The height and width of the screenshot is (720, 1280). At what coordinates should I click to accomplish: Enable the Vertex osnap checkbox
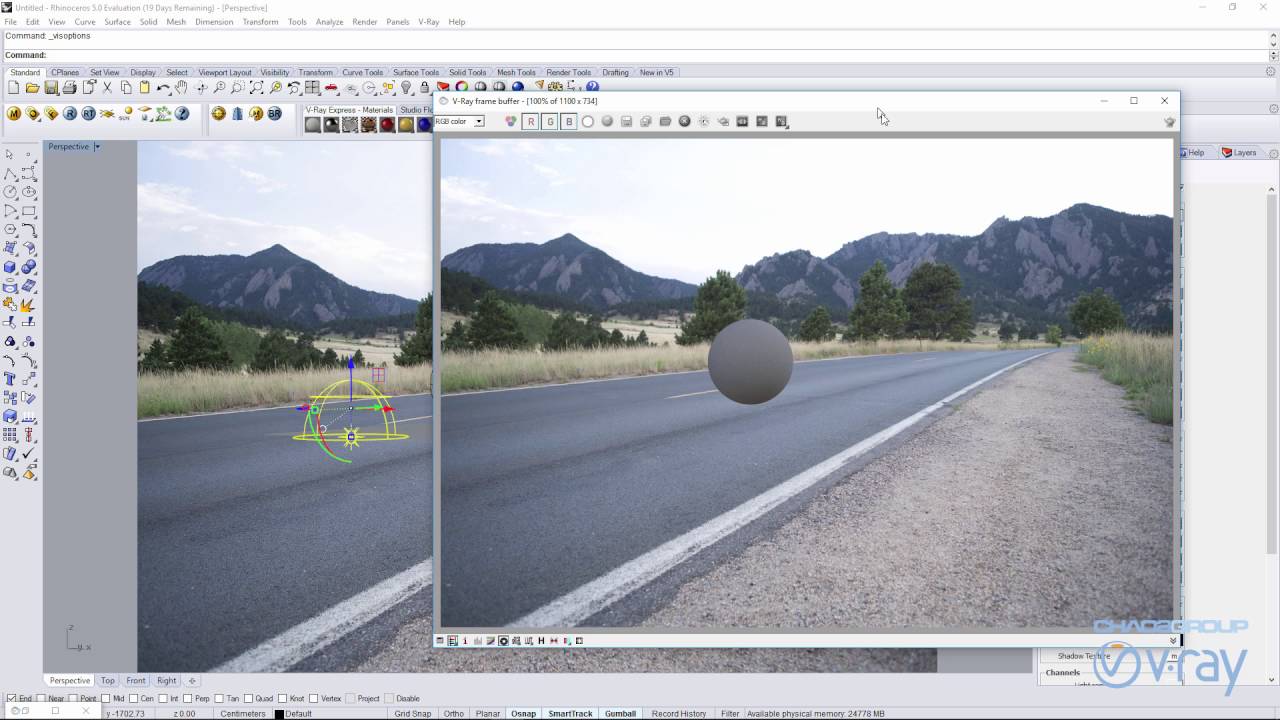click(313, 698)
